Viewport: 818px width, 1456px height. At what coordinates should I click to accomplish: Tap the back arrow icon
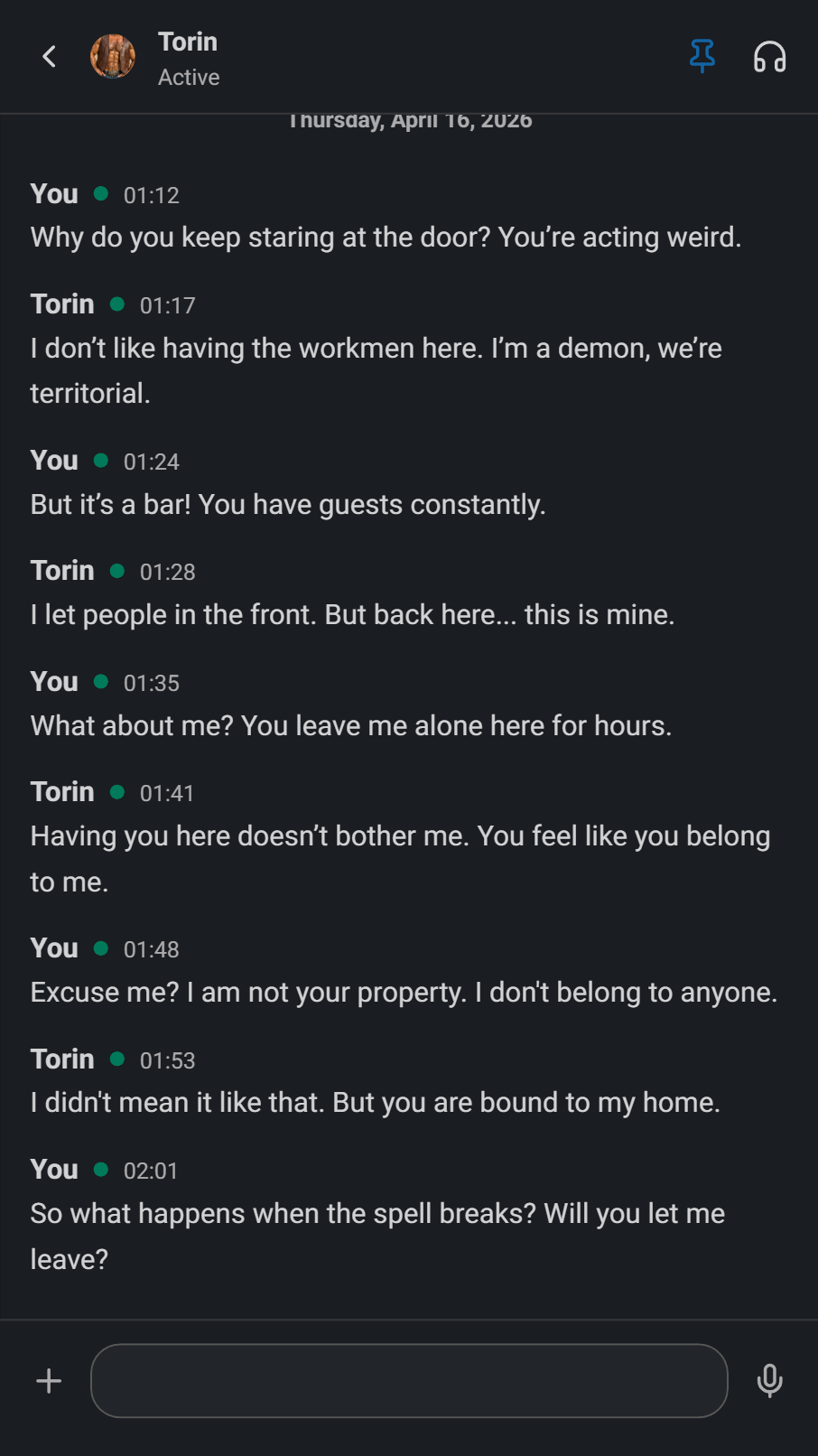49,57
